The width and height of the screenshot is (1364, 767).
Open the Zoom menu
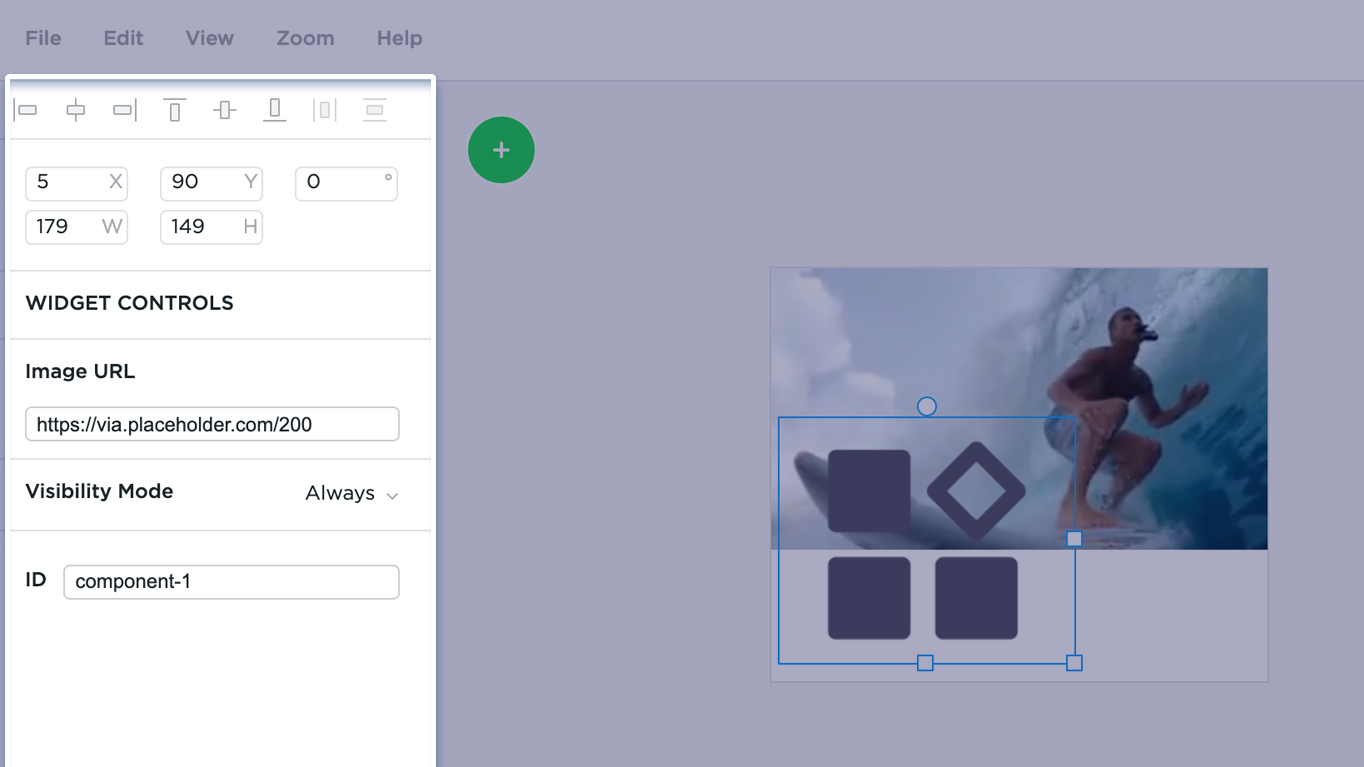(x=305, y=38)
